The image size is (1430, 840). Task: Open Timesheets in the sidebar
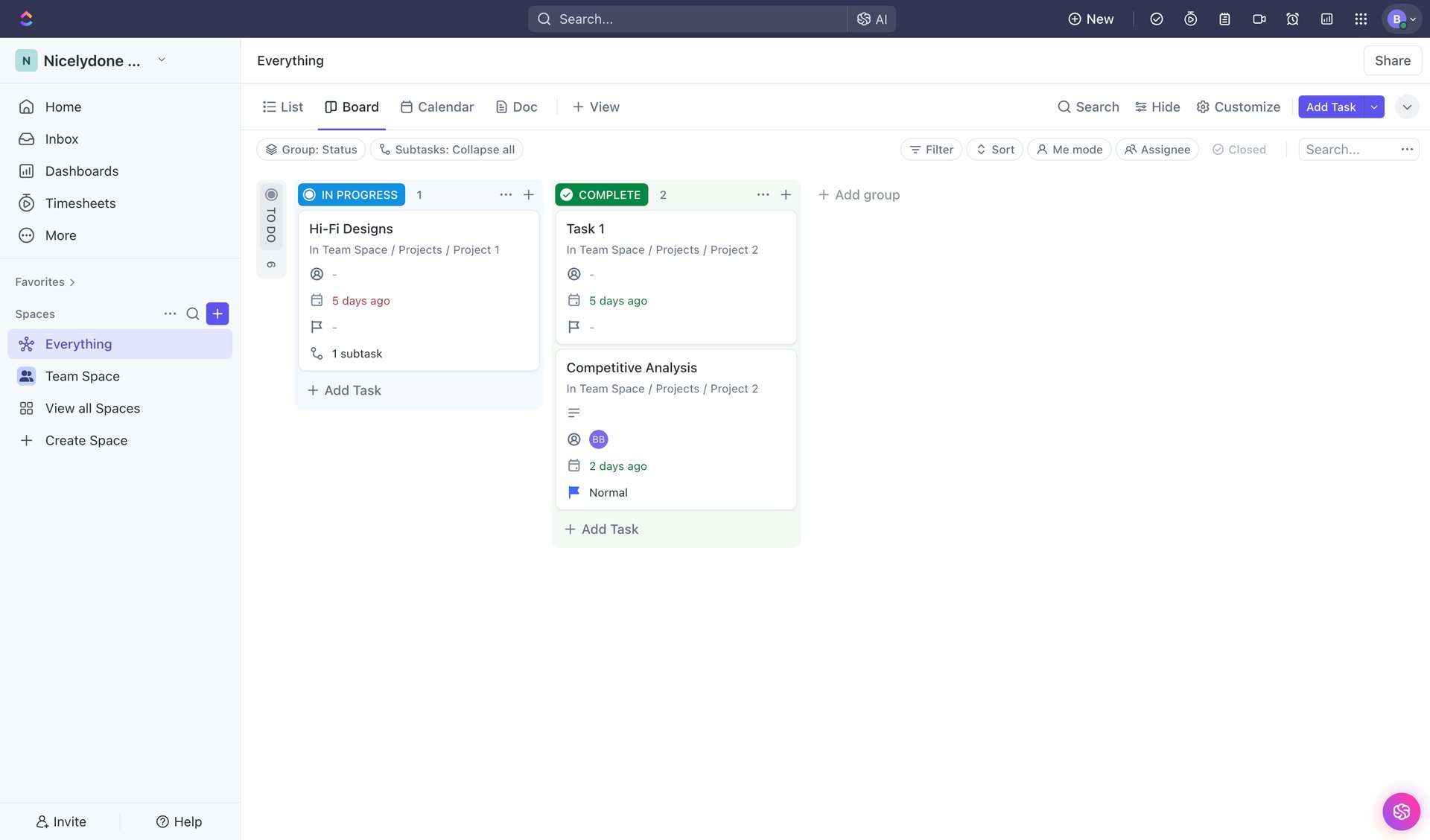80,203
